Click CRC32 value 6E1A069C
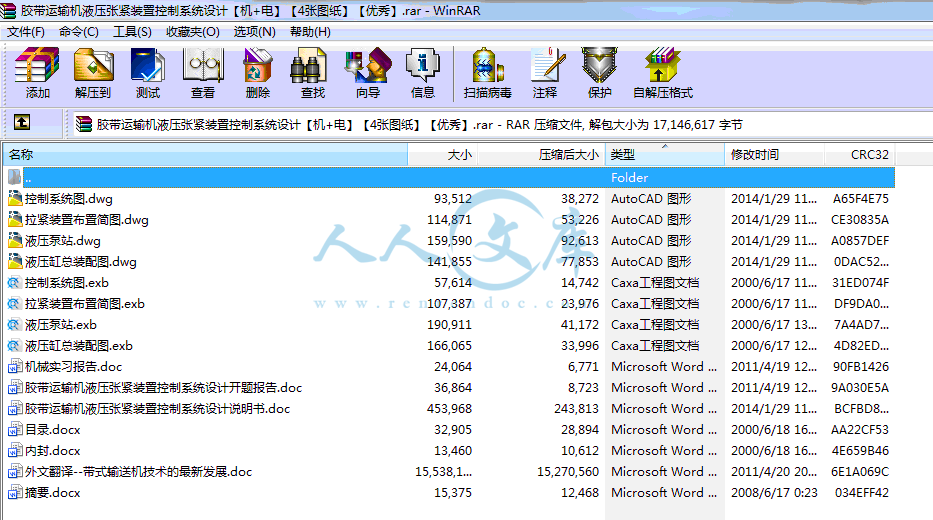Image resolution: width=933 pixels, height=520 pixels. 860,472
